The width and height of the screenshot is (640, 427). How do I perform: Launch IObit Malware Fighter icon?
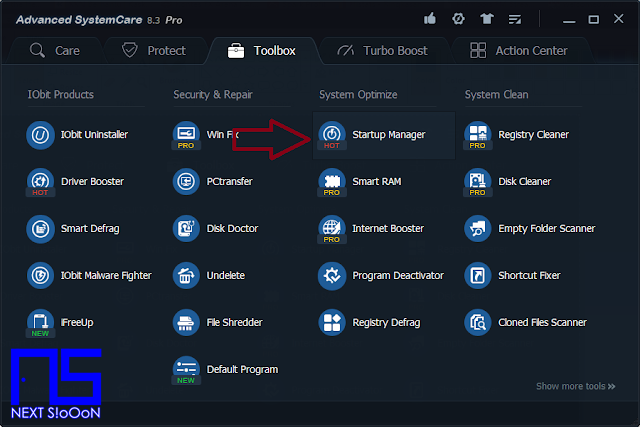[x=40, y=276]
